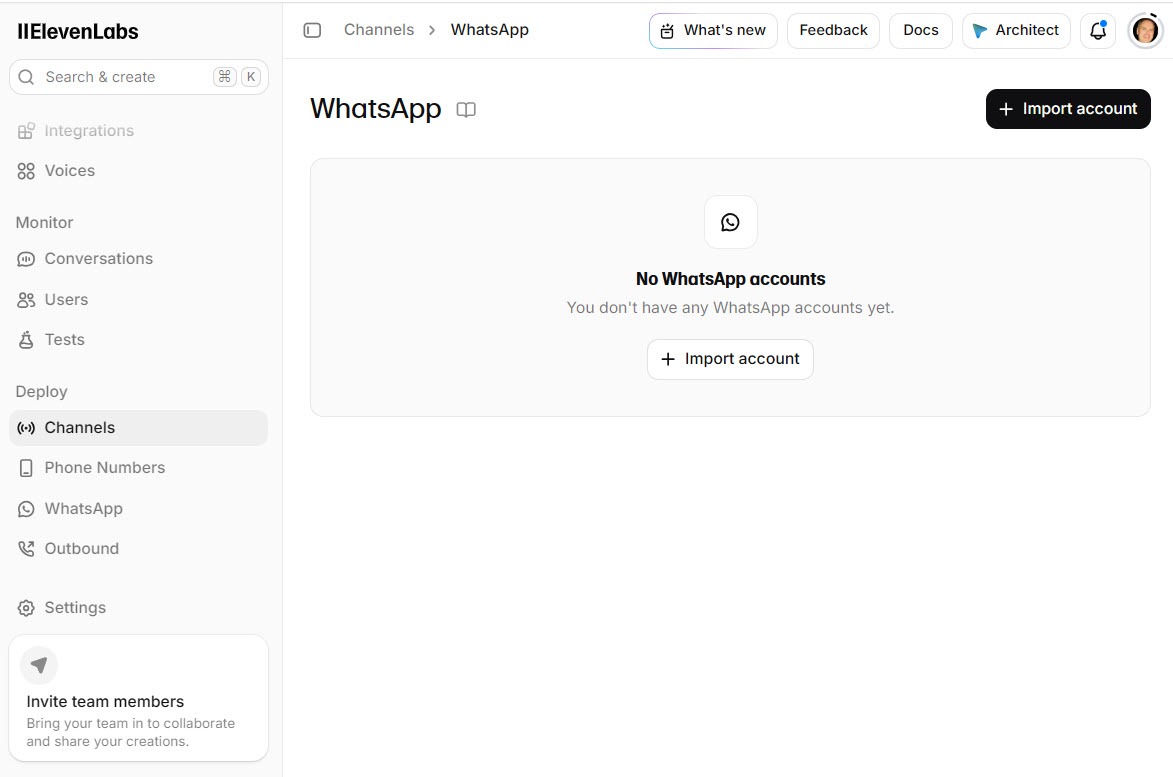The width and height of the screenshot is (1173, 777).
Task: Open the WhatsApp docs book icon
Action: tap(466, 110)
